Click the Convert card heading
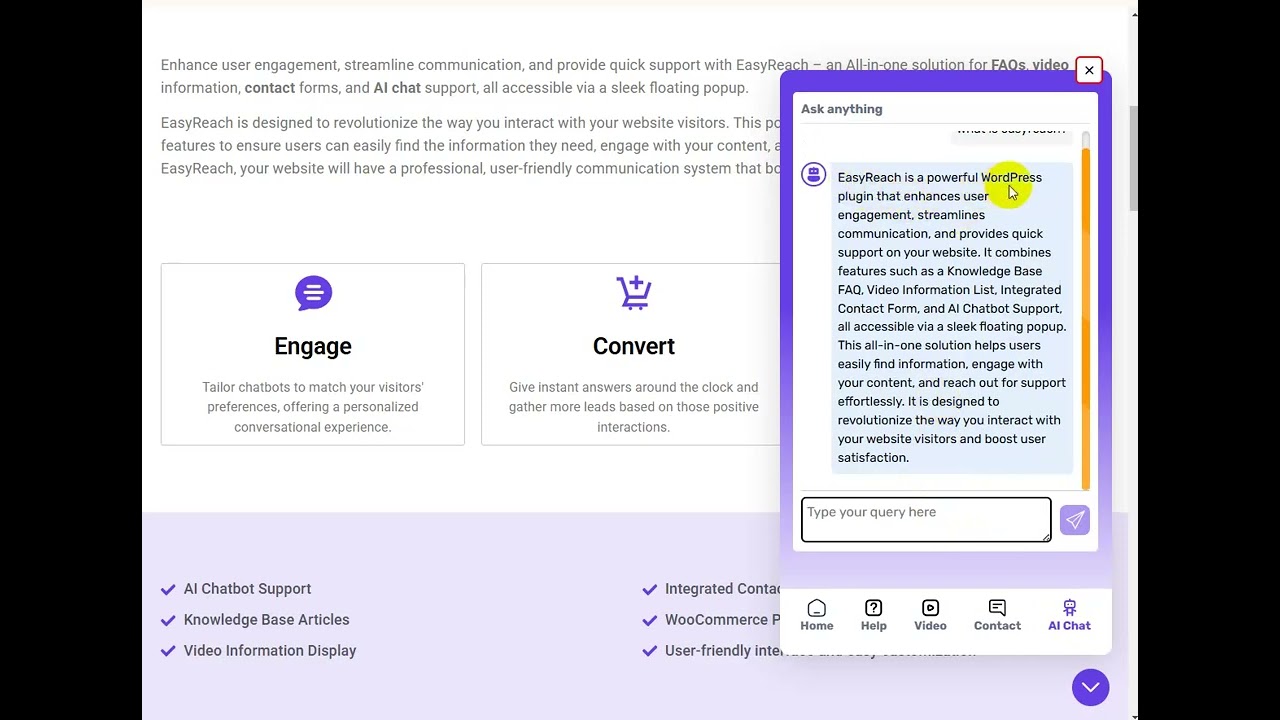 (x=634, y=346)
